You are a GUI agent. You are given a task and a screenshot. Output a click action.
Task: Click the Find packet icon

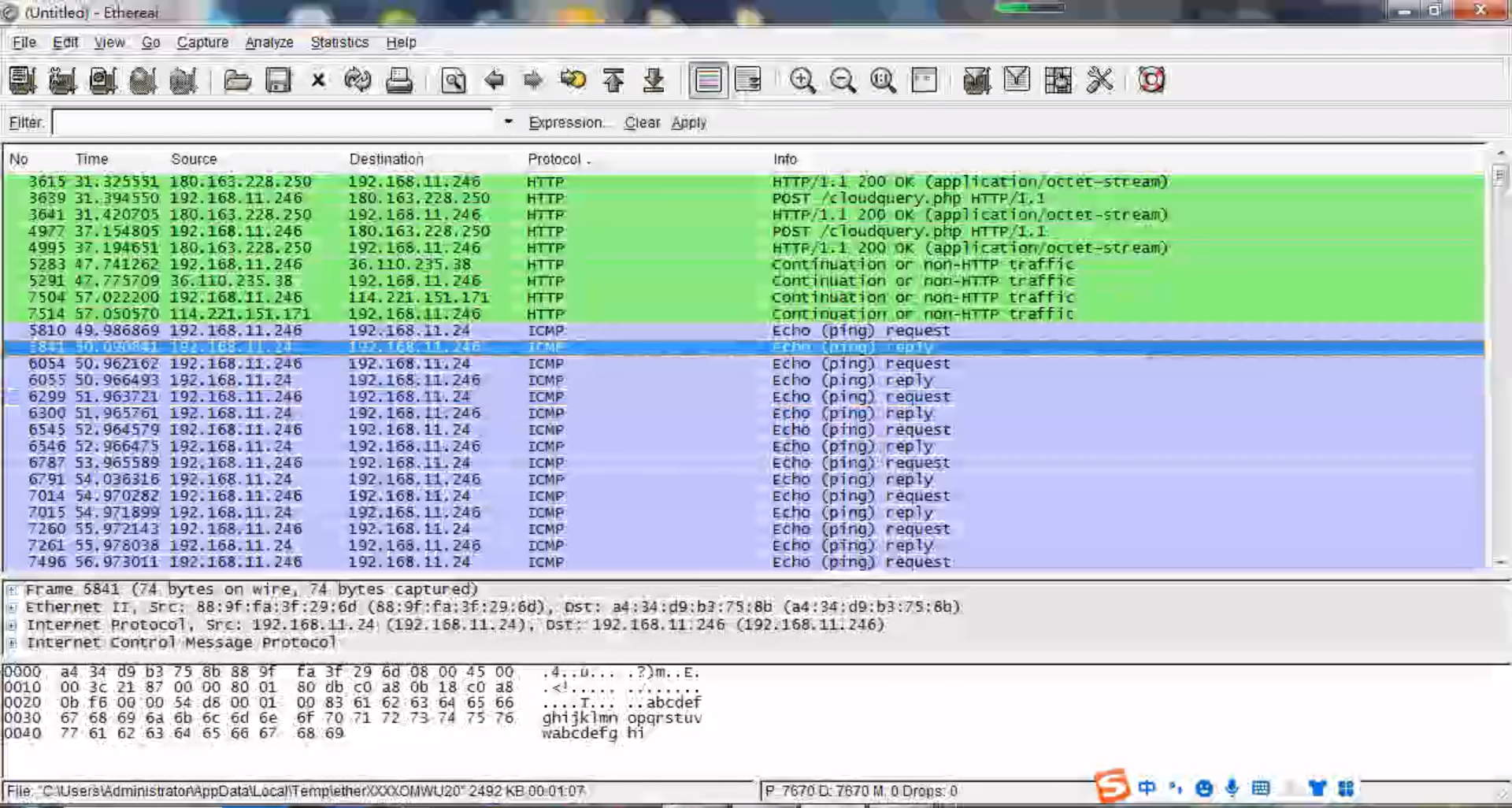pos(454,80)
